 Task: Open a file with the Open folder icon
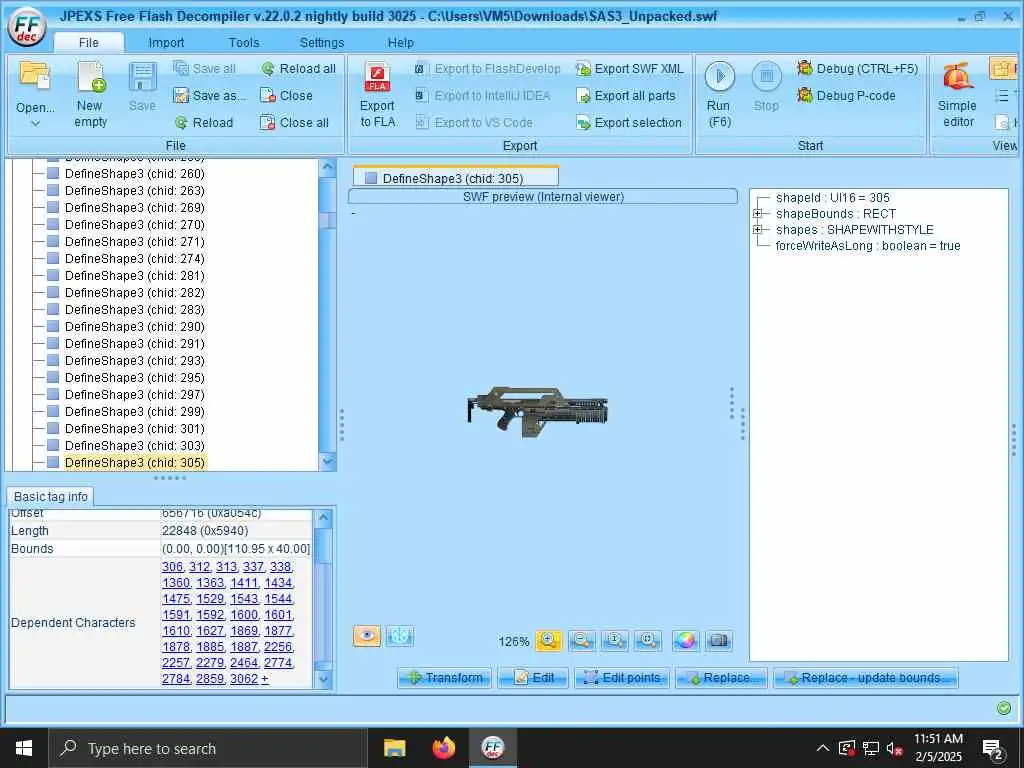tap(35, 76)
